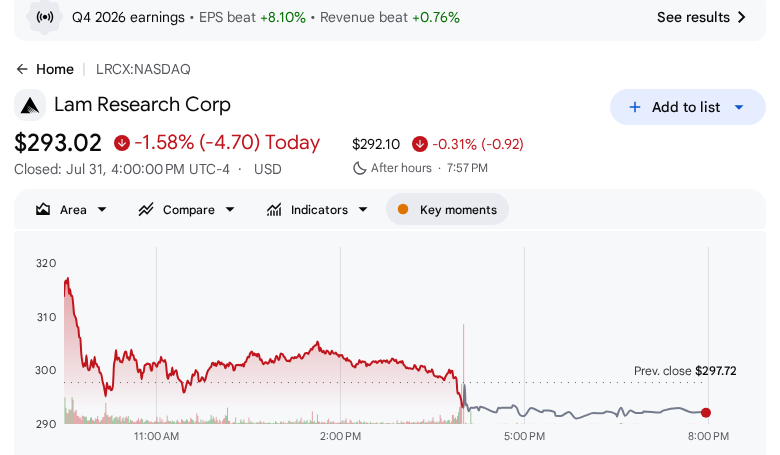Click the Lam Research Corp logo icon

click(30, 105)
